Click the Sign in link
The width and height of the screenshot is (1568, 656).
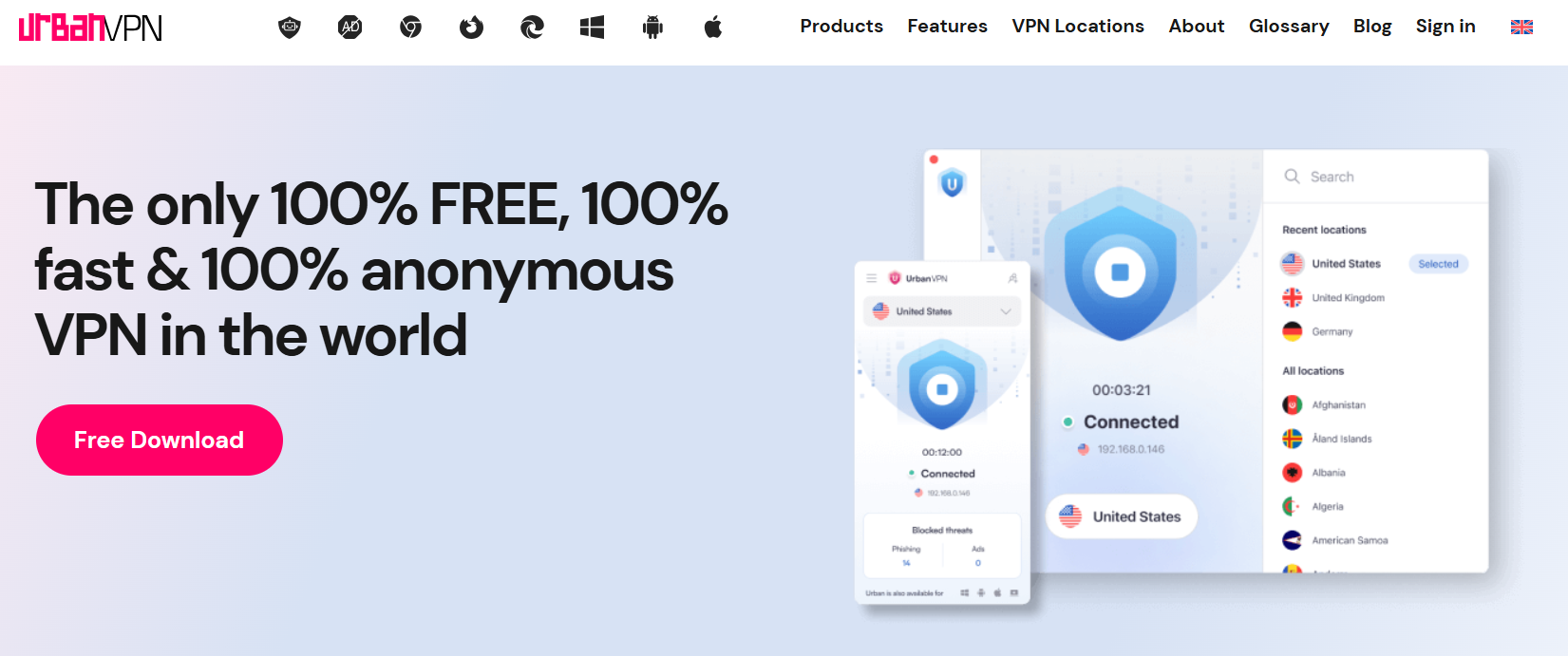pyautogui.click(x=1445, y=27)
